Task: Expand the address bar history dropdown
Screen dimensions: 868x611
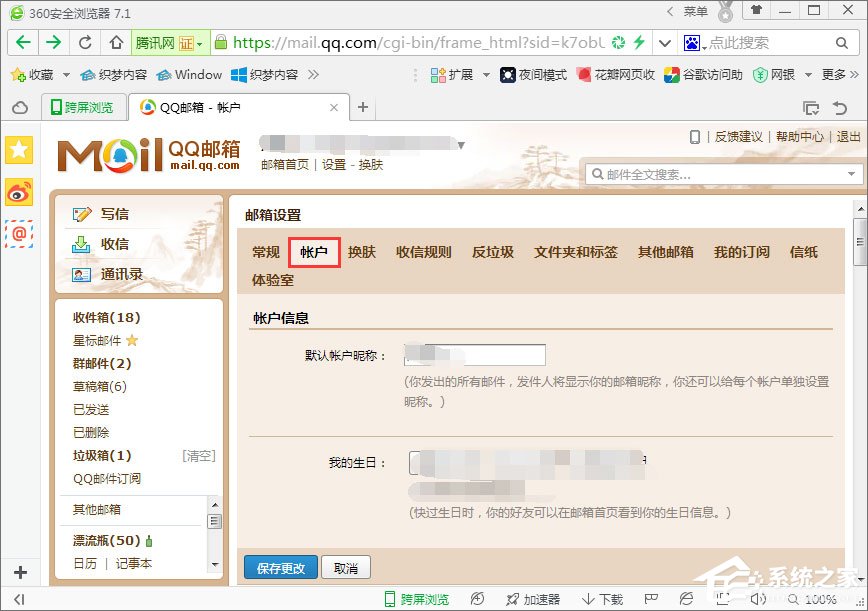Action: 664,43
